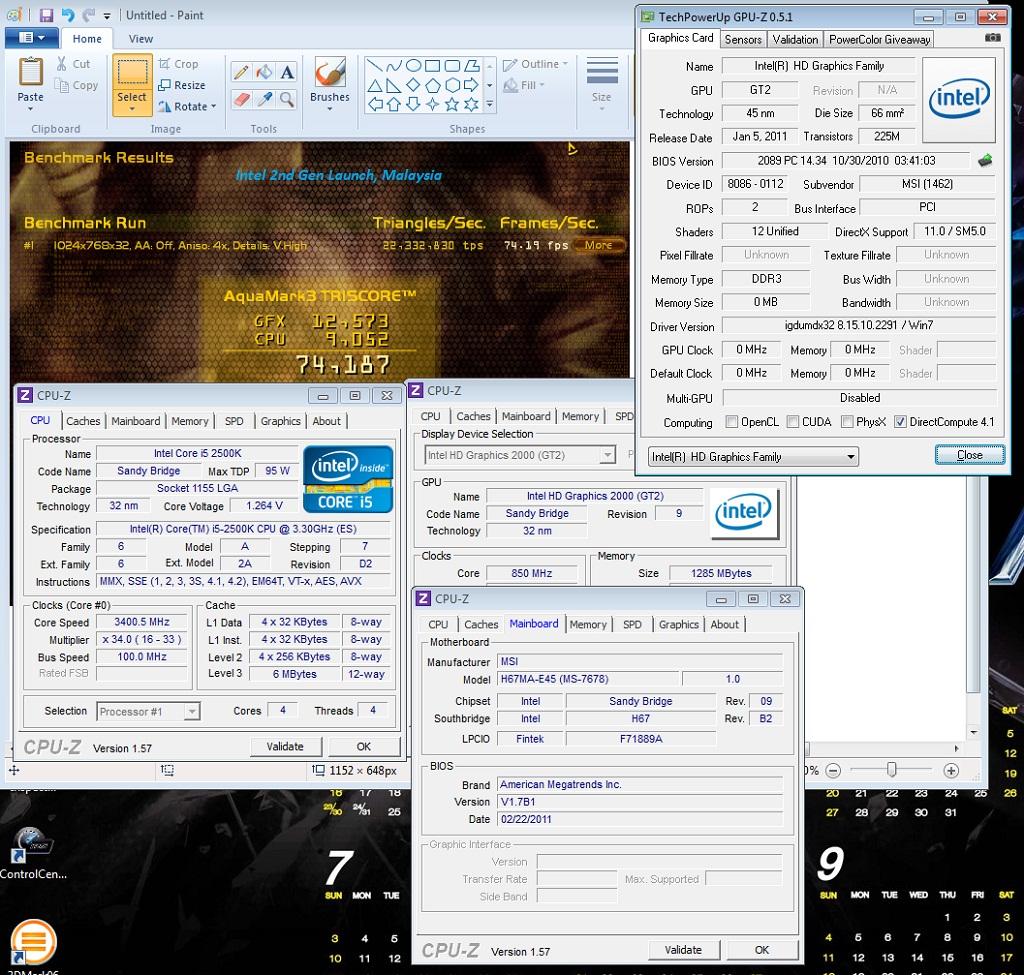Click Resize in Paint's Image group
This screenshot has width=1024, height=975.
pos(182,85)
